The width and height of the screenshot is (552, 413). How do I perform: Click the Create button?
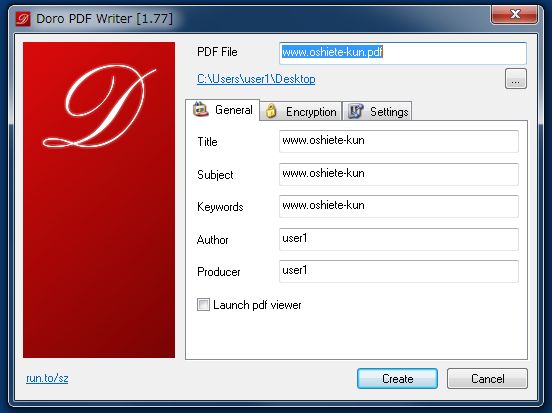(x=397, y=379)
